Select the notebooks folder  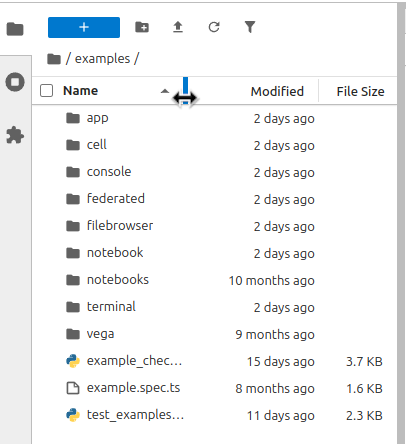[215, 280]
